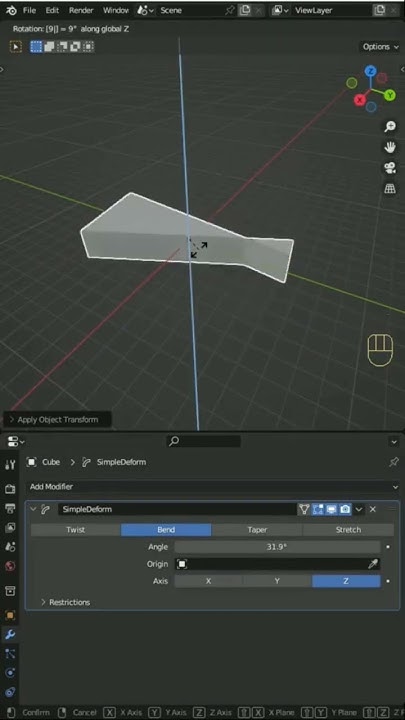
Task: Click the Blender logo icon
Action: (9, 10)
